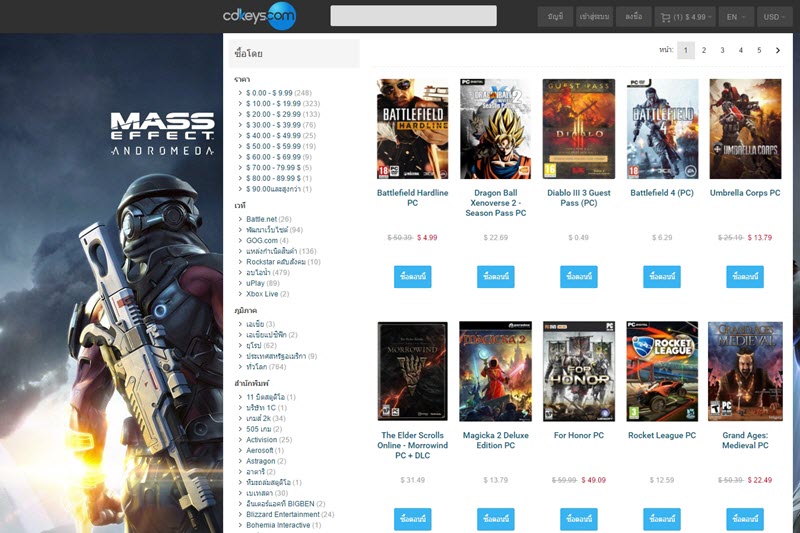The image size is (800, 533).
Task: Open the Rocket League cover art
Action: click(662, 370)
